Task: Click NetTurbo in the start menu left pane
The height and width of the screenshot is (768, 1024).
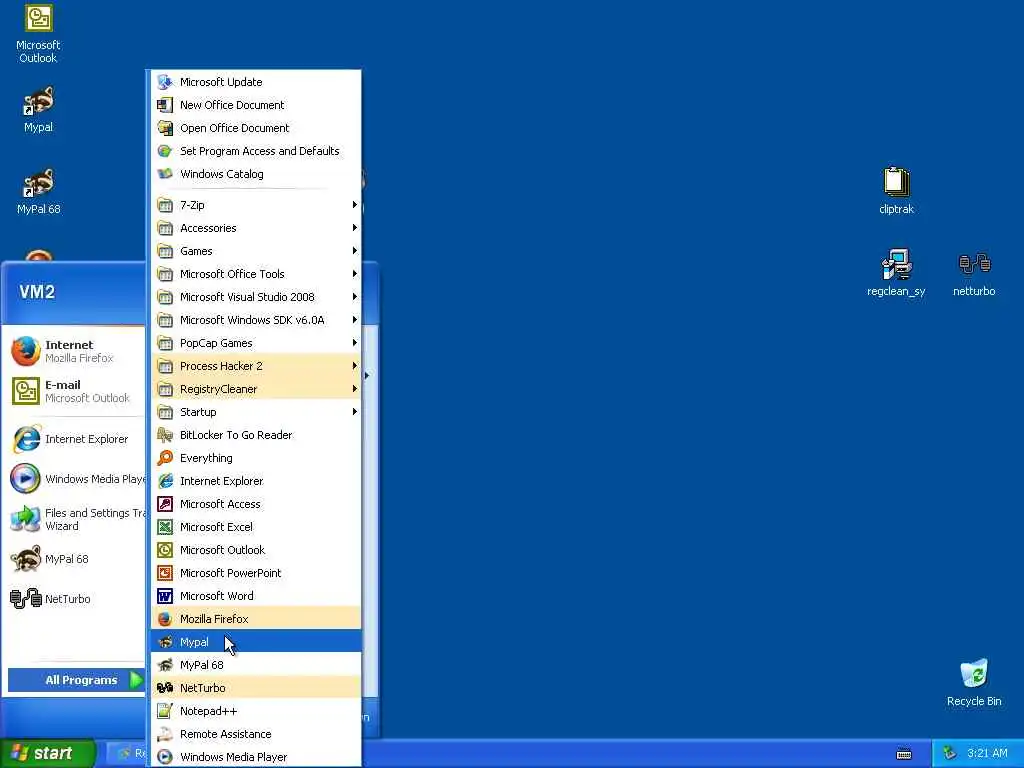Action: (76, 599)
